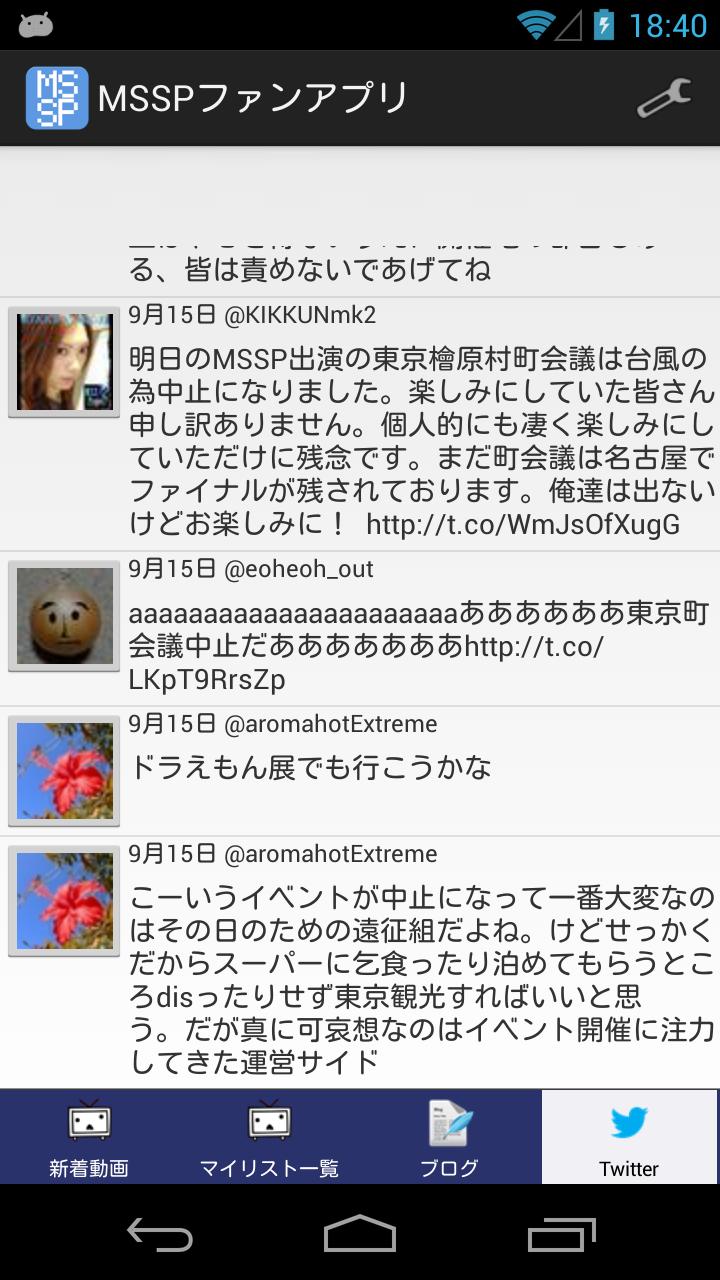Image resolution: width=720 pixels, height=1280 pixels.
Task: Select the 東京檜原村町会議 cancellation tweet text
Action: (422, 441)
